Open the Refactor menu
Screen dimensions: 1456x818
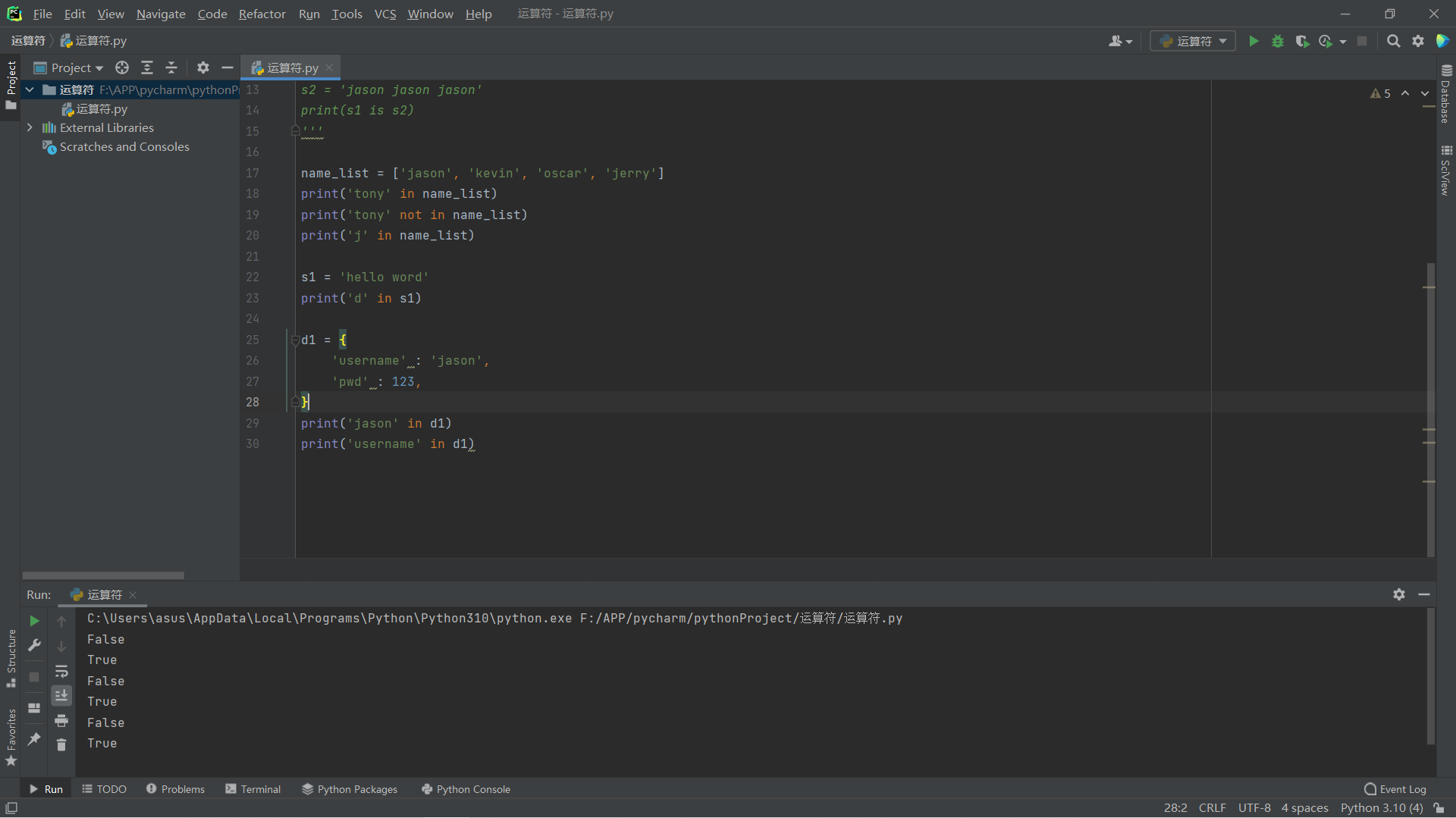tap(262, 14)
